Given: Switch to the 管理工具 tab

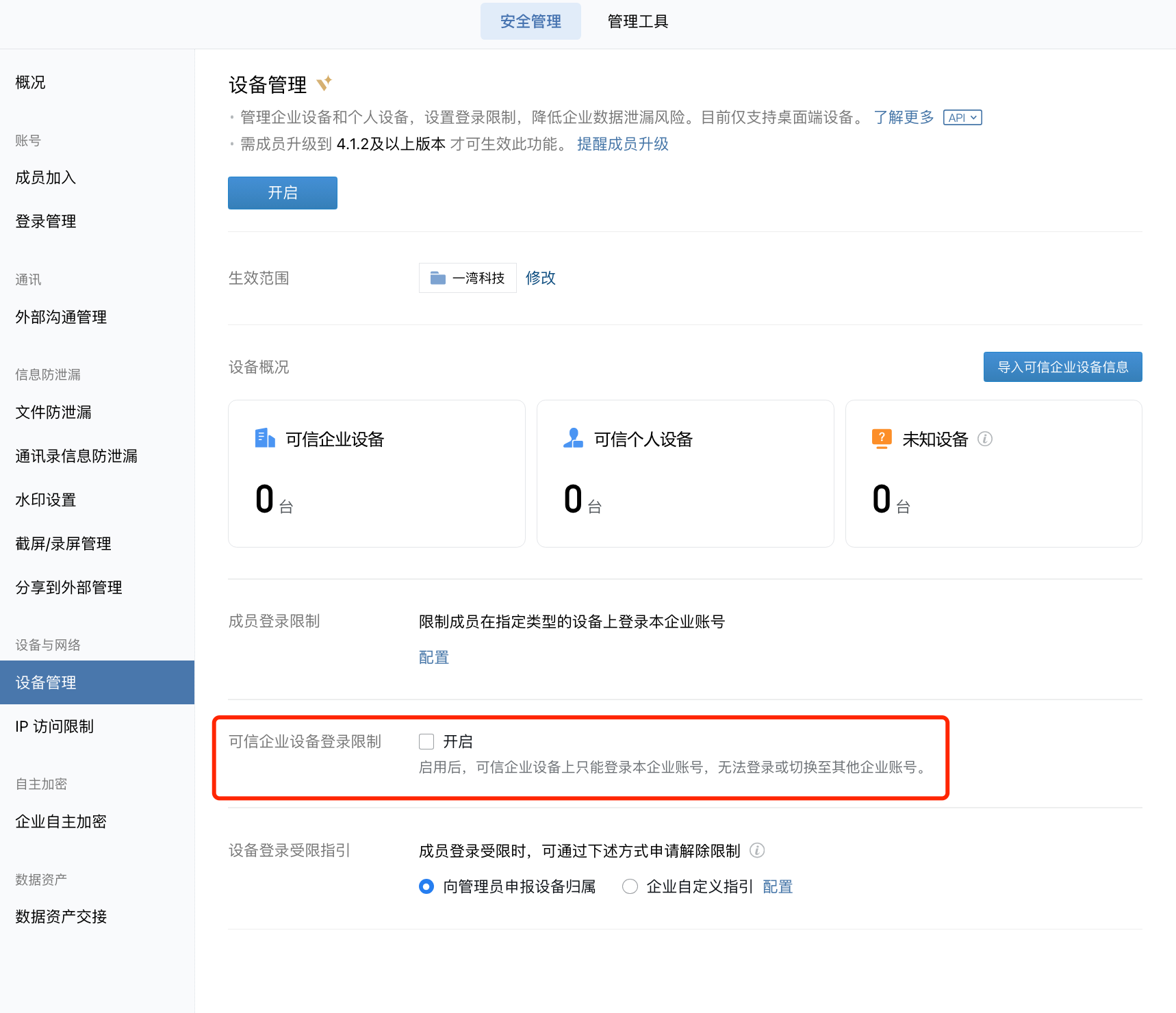Looking at the screenshot, I should [x=638, y=21].
